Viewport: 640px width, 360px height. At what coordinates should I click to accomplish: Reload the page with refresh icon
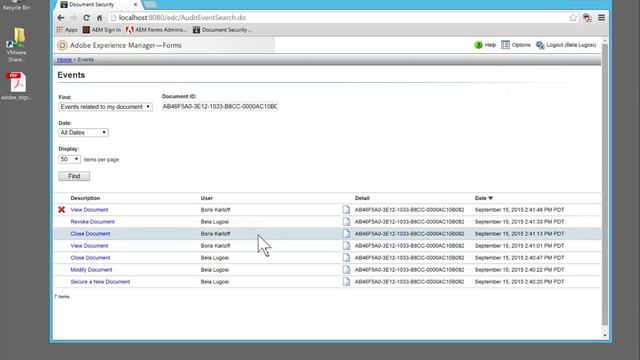pos(86,18)
